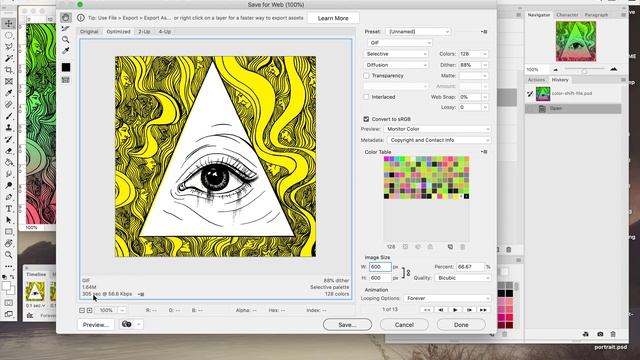Image resolution: width=640 pixels, height=360 pixels.
Task: Click the Cancel button
Action: (404, 324)
